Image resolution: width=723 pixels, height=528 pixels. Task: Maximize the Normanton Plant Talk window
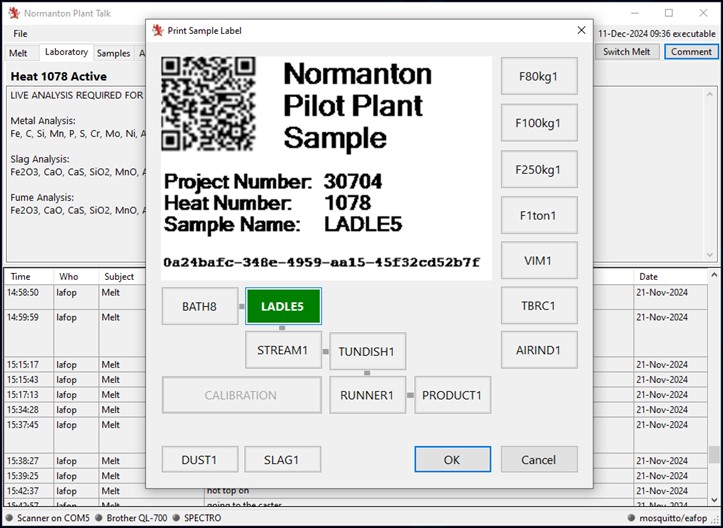669,13
